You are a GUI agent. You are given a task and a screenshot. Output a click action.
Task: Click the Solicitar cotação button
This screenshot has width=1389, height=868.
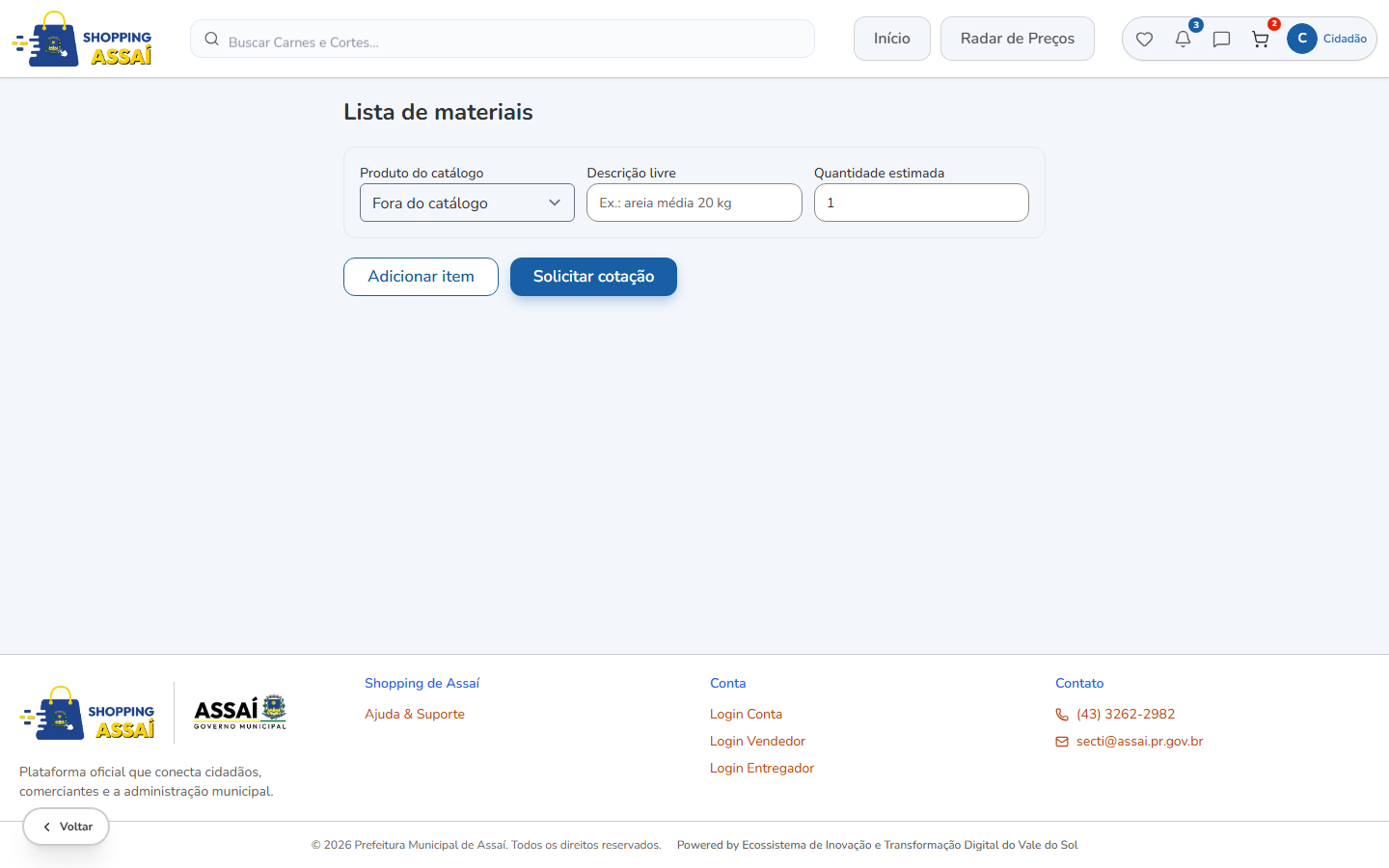(593, 277)
